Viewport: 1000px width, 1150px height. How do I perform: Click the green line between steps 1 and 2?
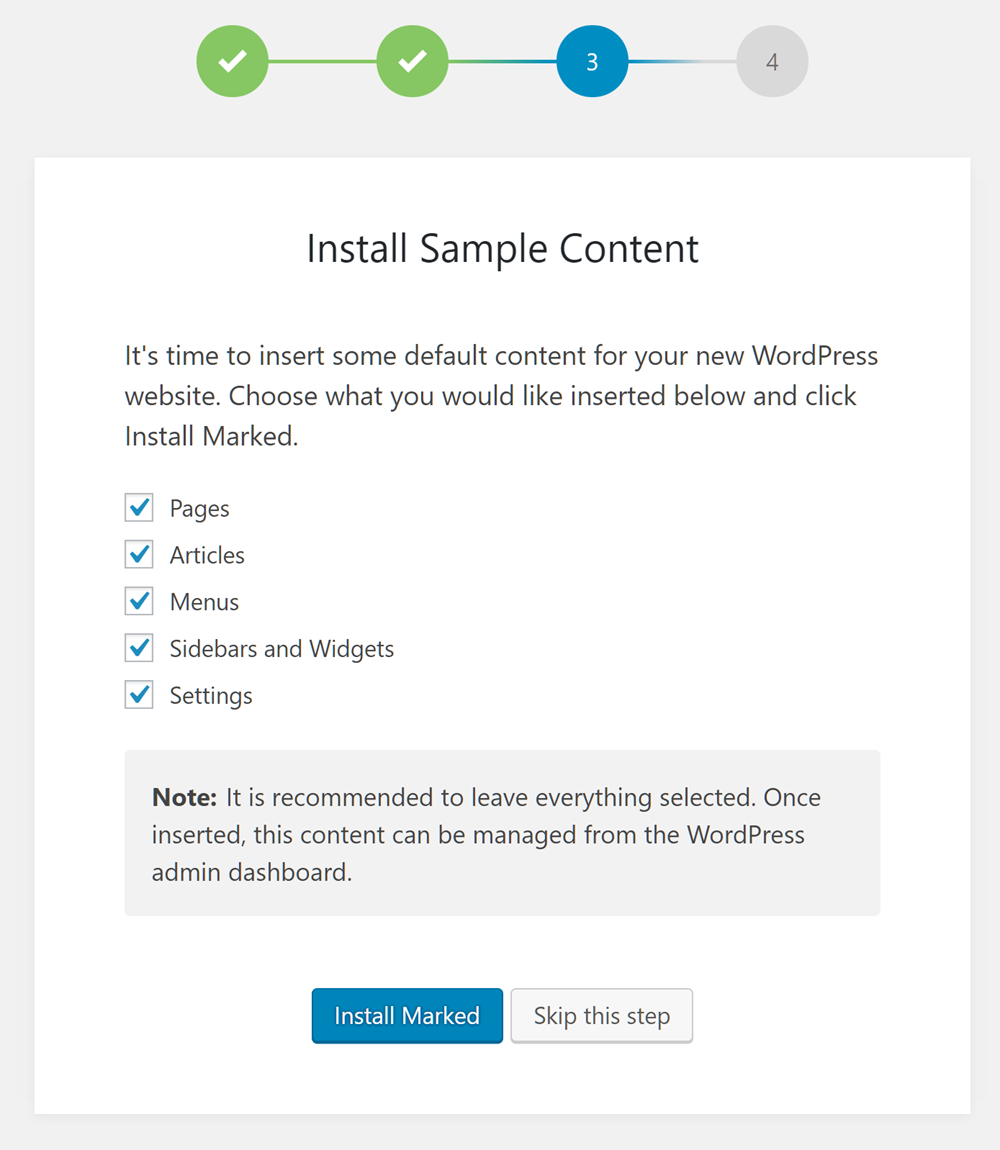coord(322,62)
